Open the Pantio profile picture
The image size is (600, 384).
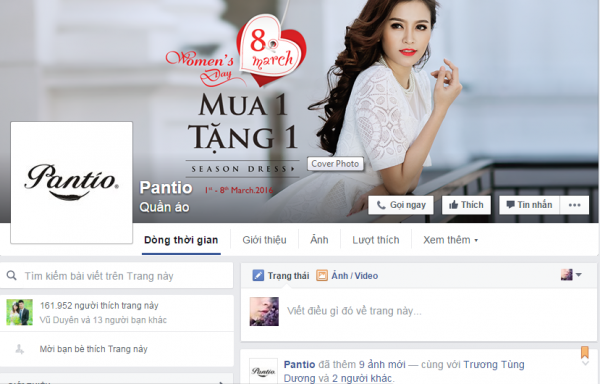pyautogui.click(x=72, y=182)
